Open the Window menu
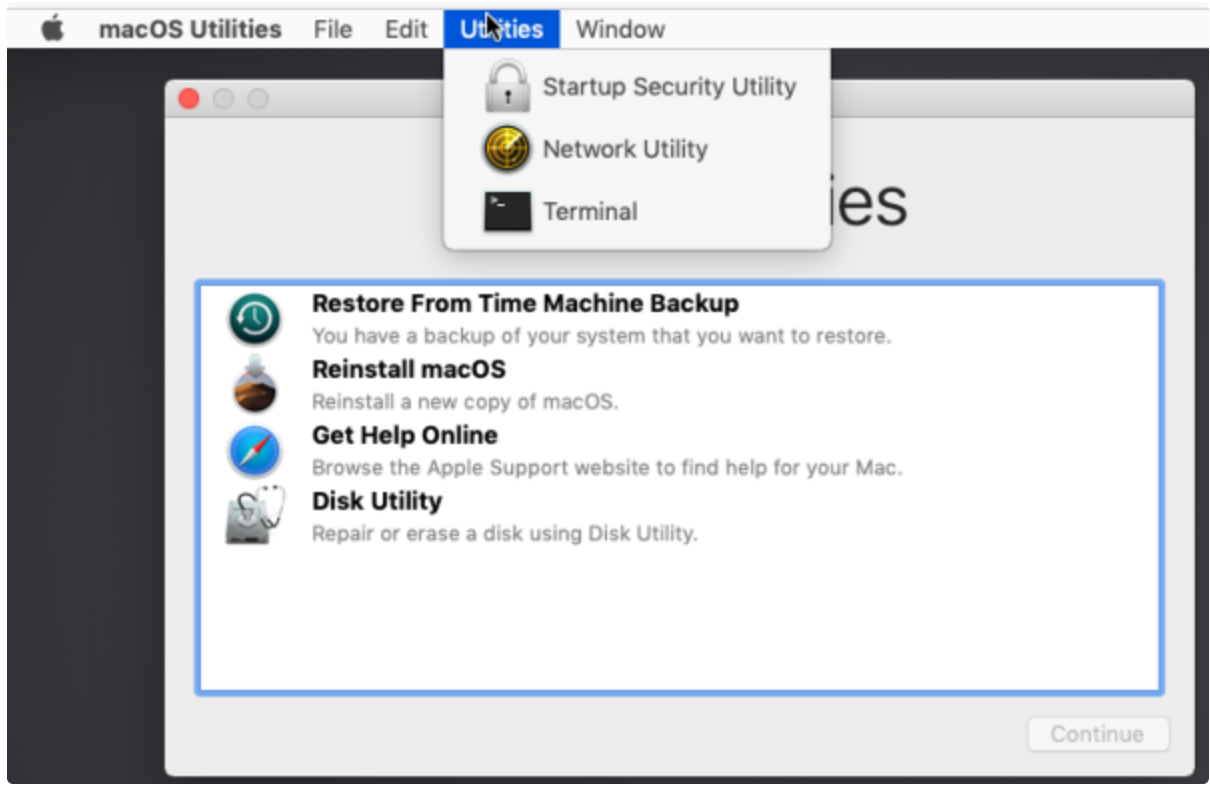 coord(620,29)
